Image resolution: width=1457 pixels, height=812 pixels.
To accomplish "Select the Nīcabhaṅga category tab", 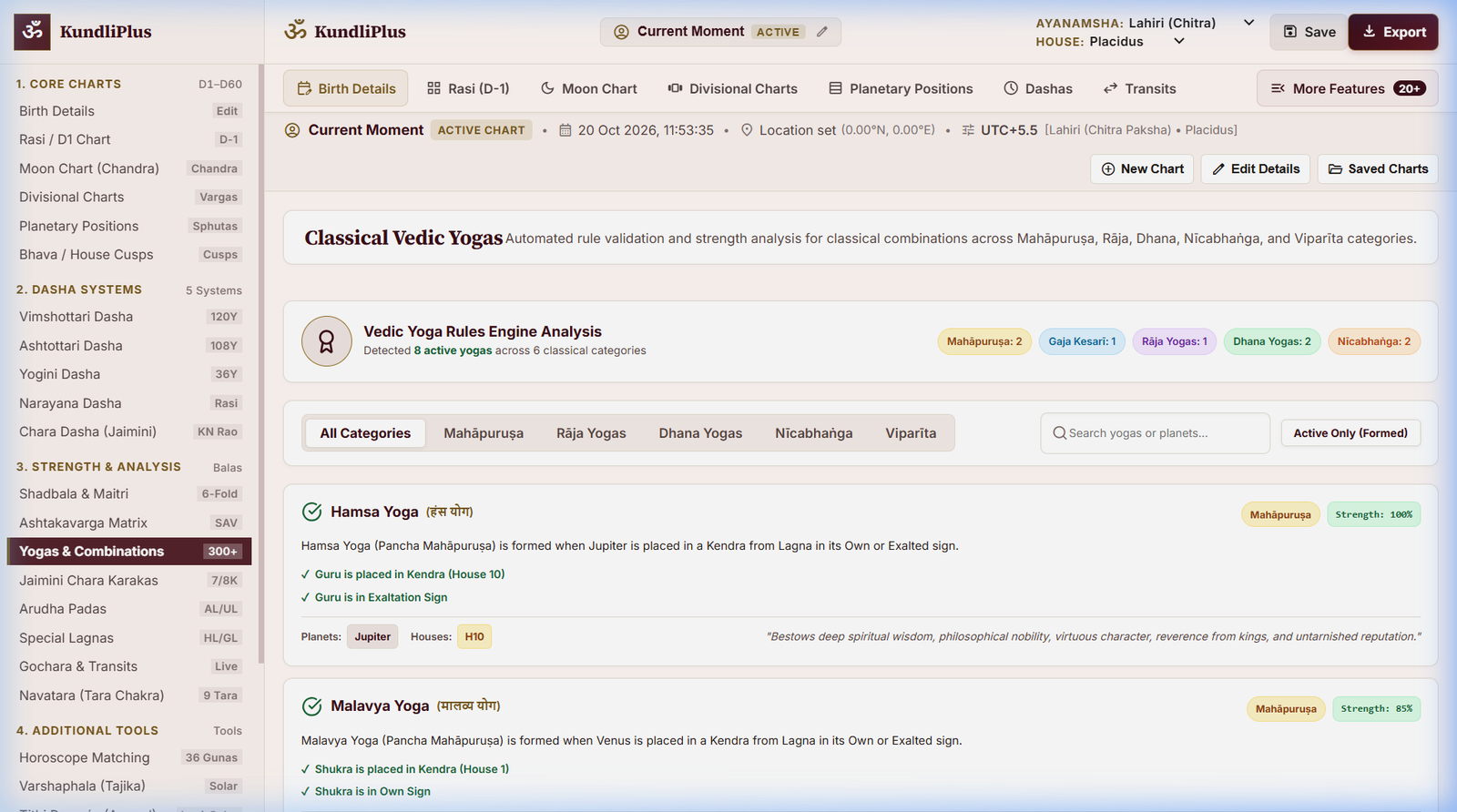I will (814, 433).
